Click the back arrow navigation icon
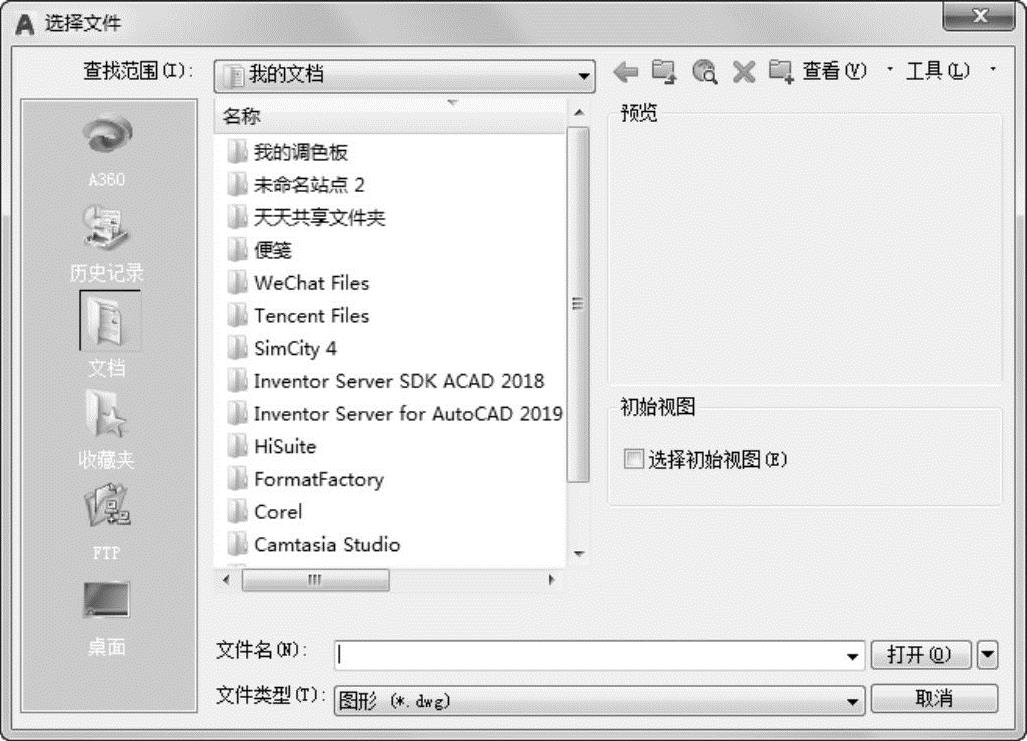Image resolution: width=1027 pixels, height=741 pixels. tap(625, 72)
